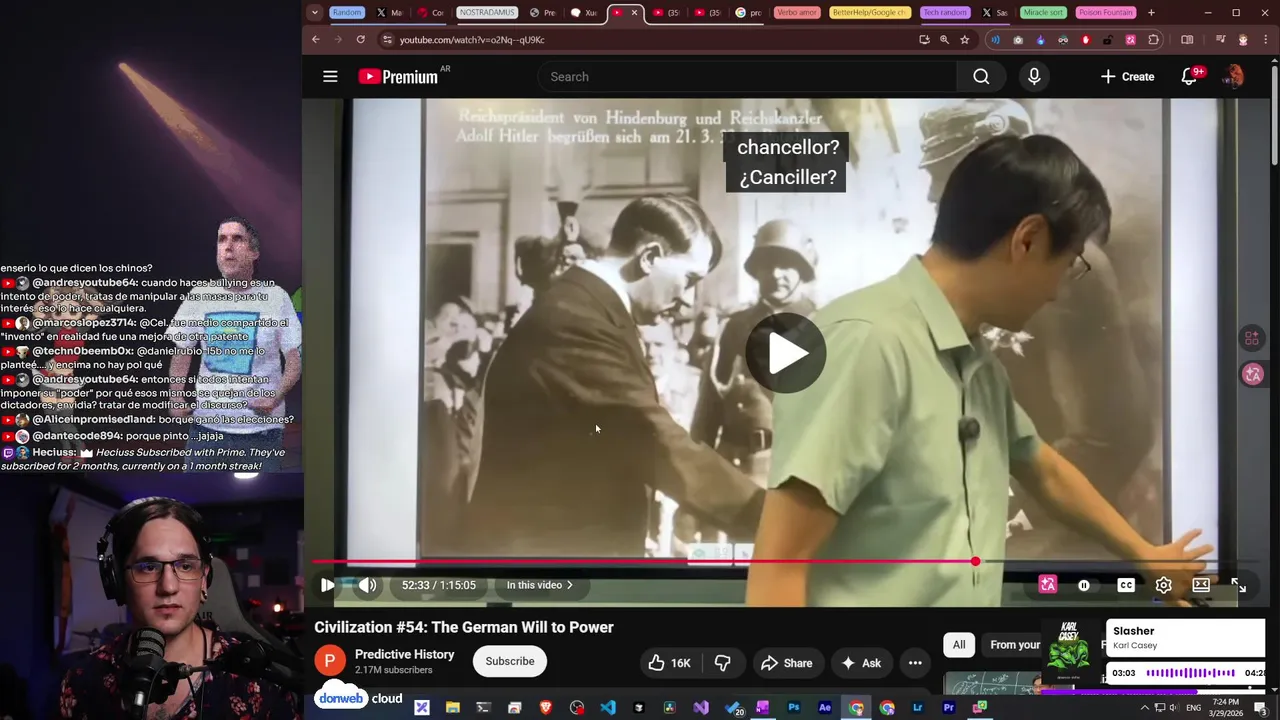Open the 'Random' tab group
This screenshot has width=1280, height=720.
[x=347, y=13]
